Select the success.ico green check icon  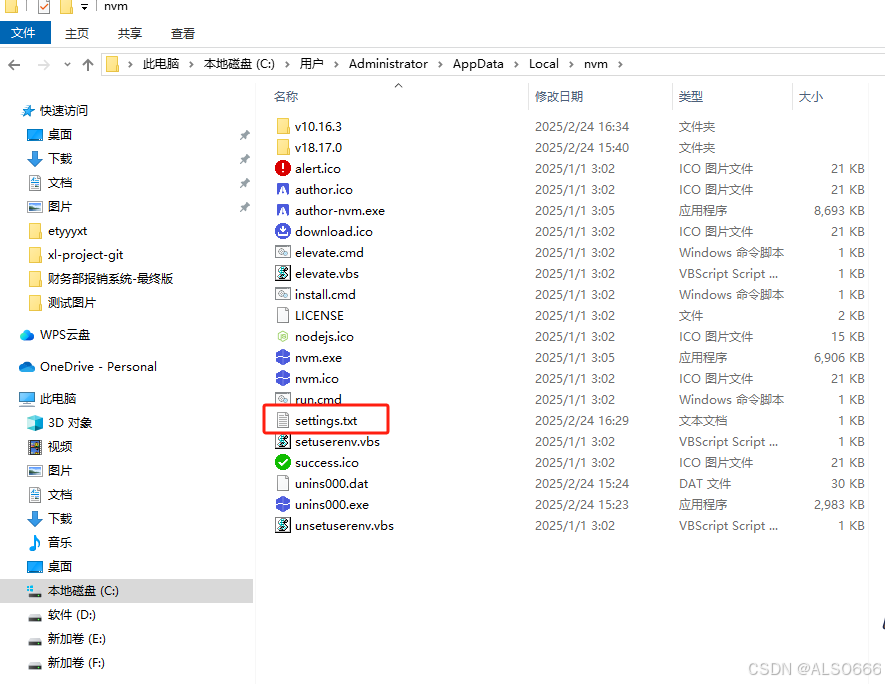(x=283, y=462)
